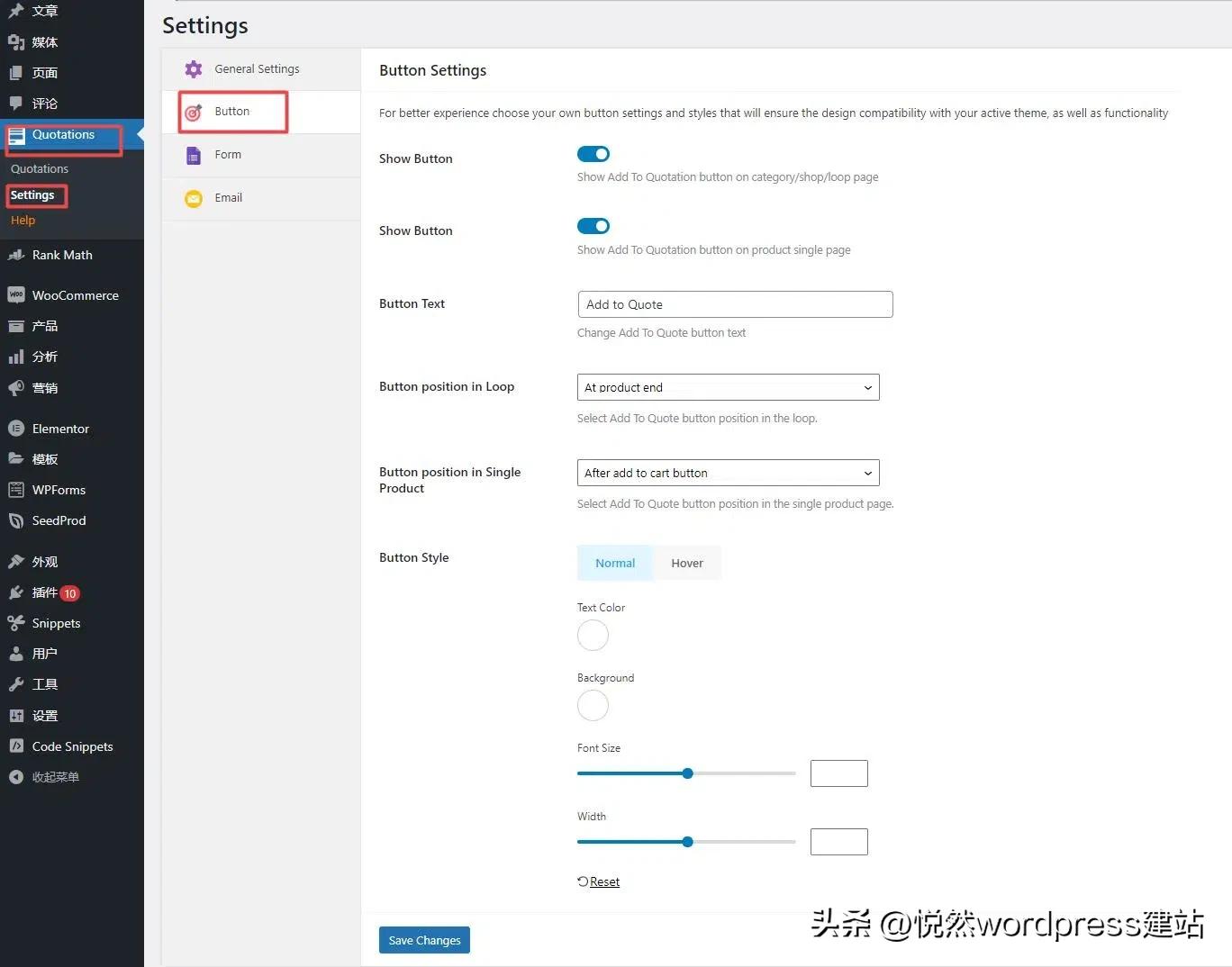Click the products archive icon beside 产品
The width and height of the screenshot is (1232, 967).
pyautogui.click(x=16, y=326)
